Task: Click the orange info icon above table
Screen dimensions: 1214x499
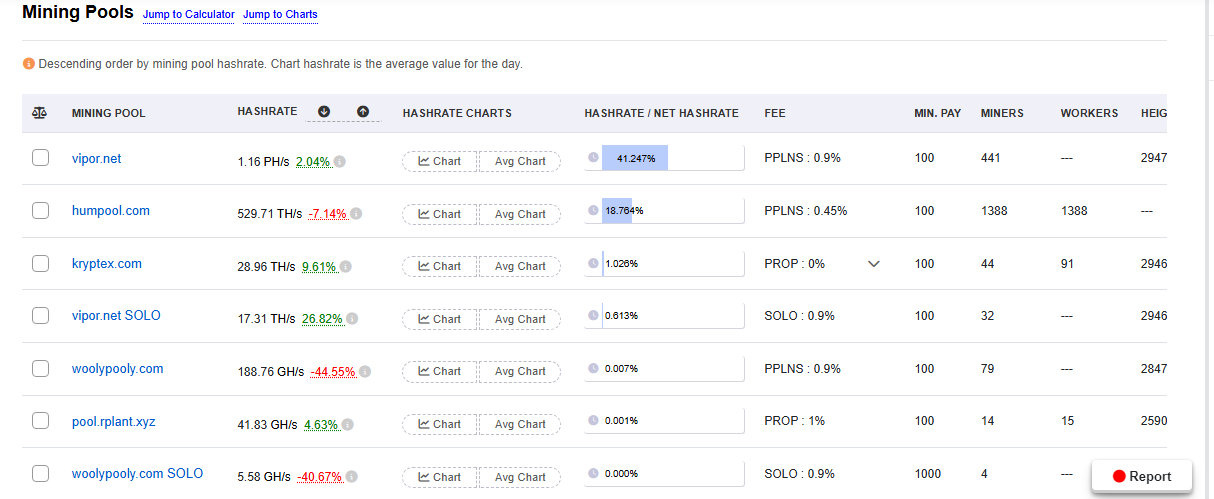Action: 28,64
